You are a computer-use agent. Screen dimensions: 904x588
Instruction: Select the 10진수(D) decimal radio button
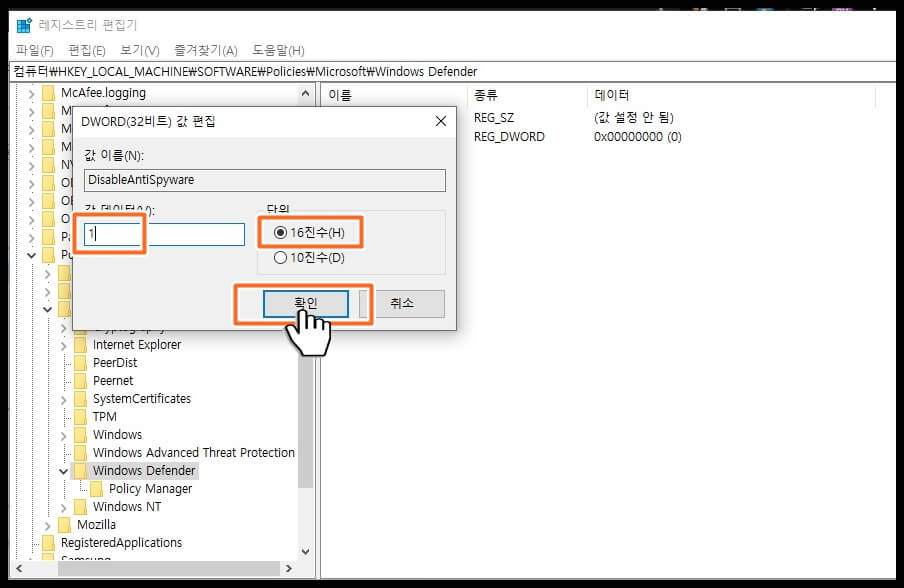tap(280, 258)
